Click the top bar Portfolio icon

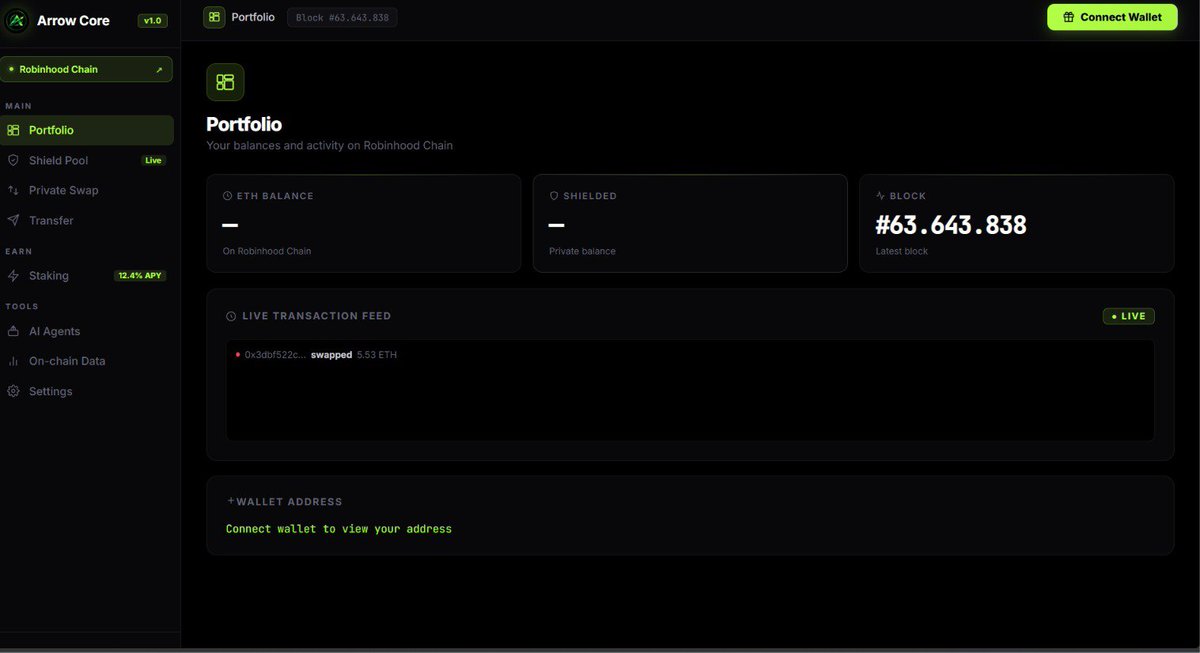pyautogui.click(x=214, y=17)
